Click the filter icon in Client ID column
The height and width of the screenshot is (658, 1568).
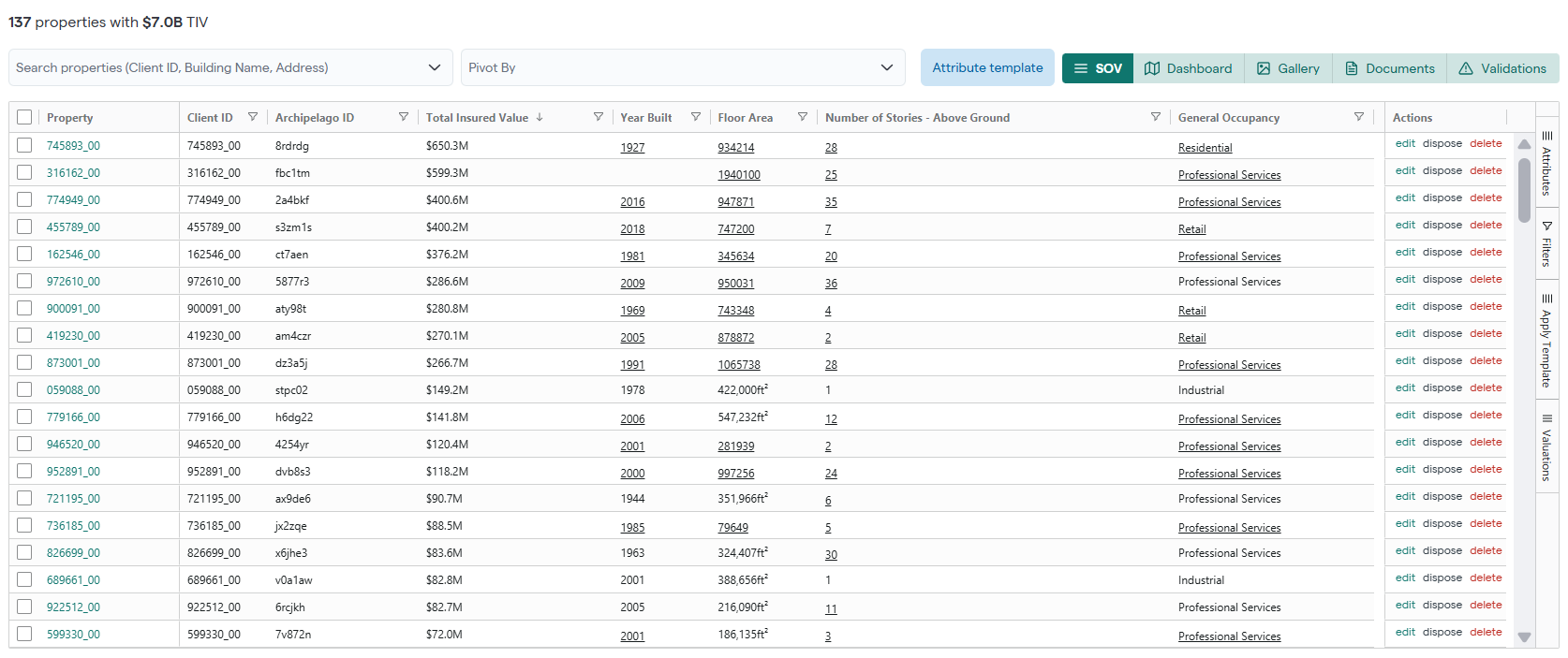(x=252, y=117)
